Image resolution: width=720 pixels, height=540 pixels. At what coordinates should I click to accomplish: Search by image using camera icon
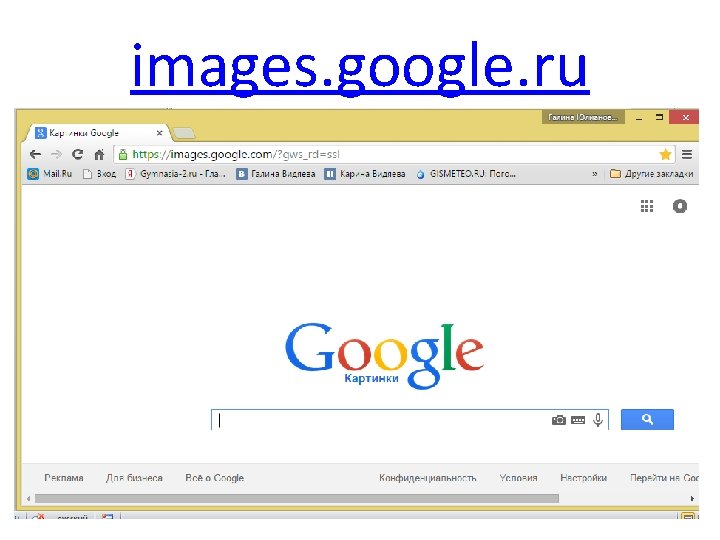point(559,420)
